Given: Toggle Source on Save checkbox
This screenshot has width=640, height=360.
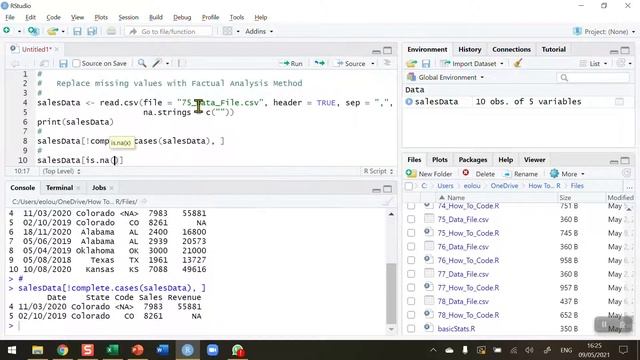Looking at the screenshot, I should (x=76, y=63).
